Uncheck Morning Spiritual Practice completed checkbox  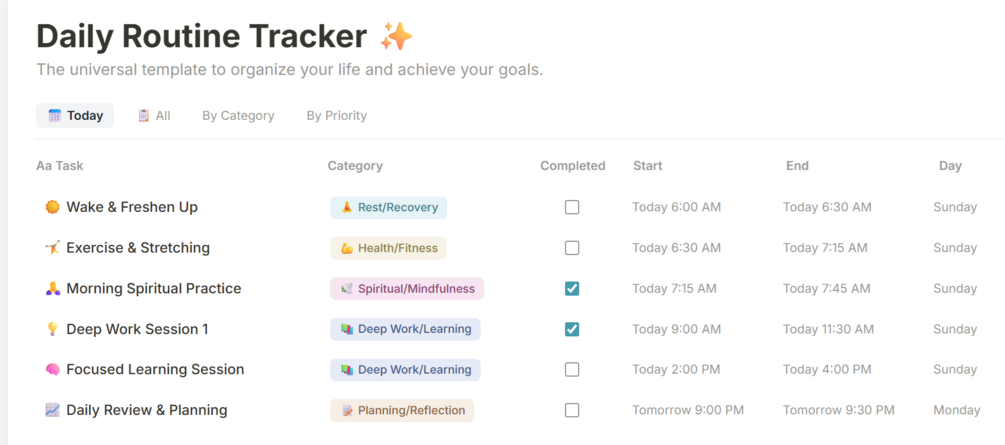pyautogui.click(x=572, y=288)
